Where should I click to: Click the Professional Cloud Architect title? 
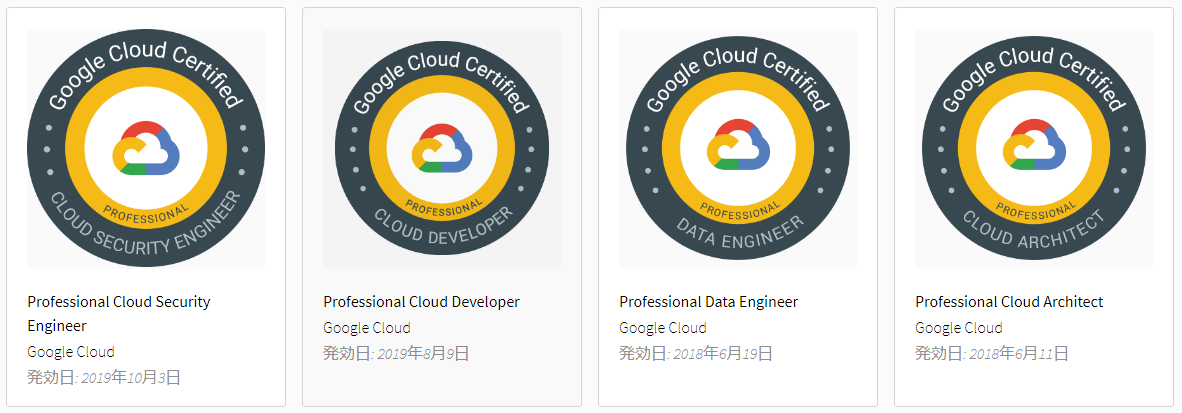pyautogui.click(x=1009, y=302)
